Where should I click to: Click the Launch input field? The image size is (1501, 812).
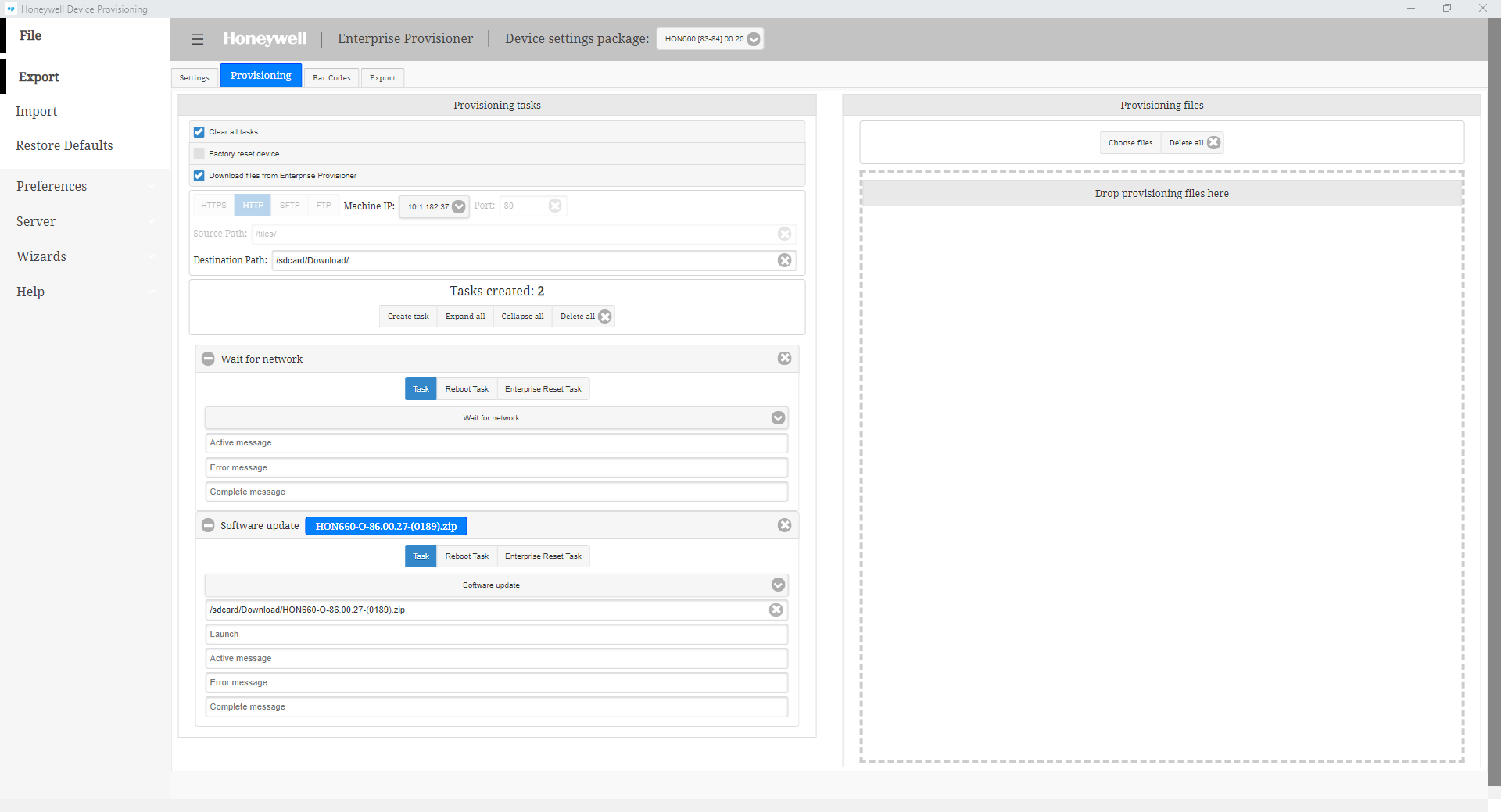496,635
